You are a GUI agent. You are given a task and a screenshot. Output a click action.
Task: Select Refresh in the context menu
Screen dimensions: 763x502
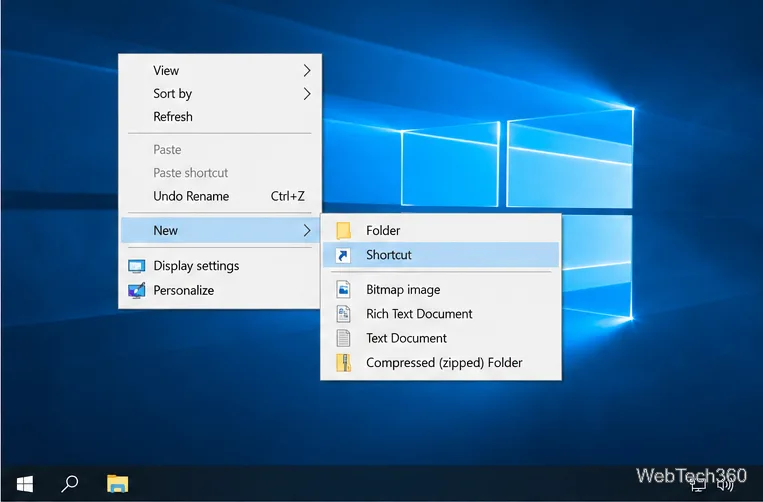[219, 117]
